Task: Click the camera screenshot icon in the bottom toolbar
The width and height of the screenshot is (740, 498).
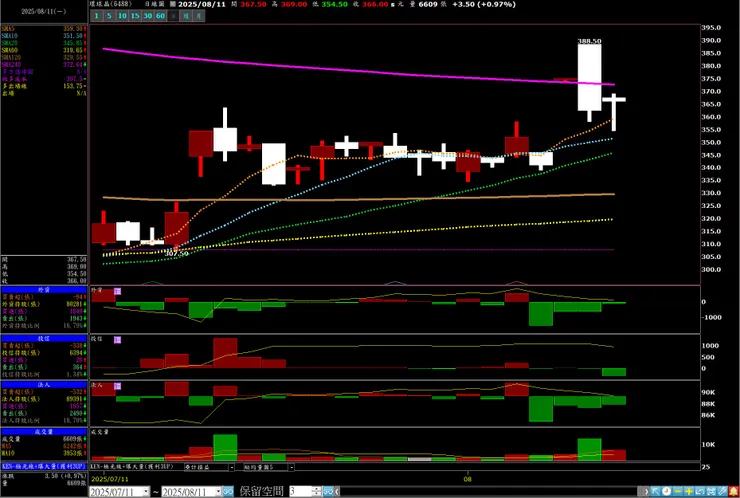Action: tap(711, 491)
